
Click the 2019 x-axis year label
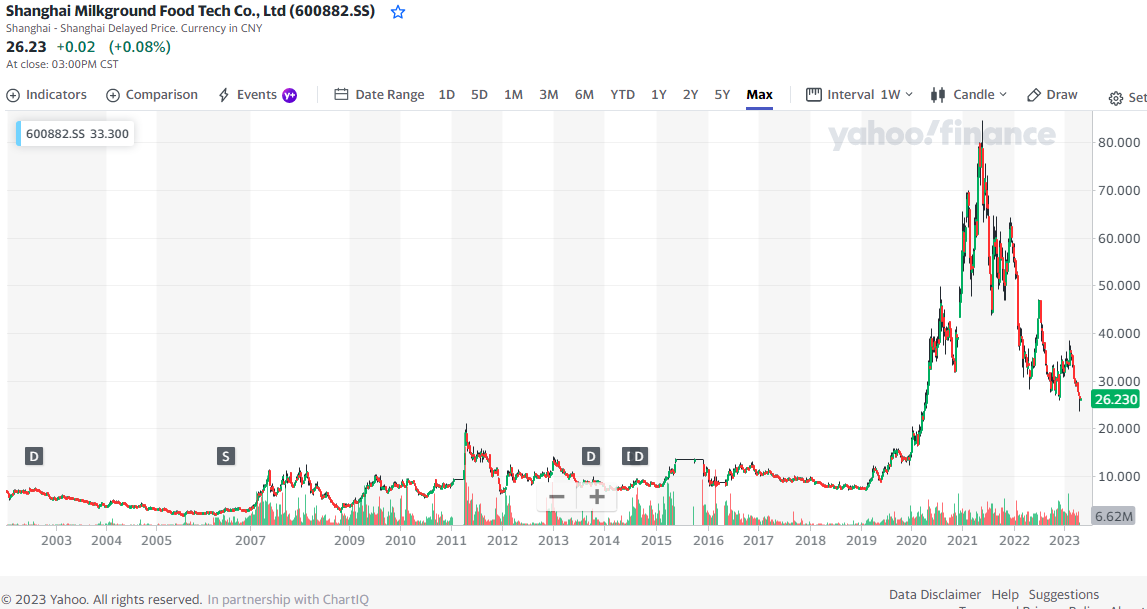tap(861, 541)
